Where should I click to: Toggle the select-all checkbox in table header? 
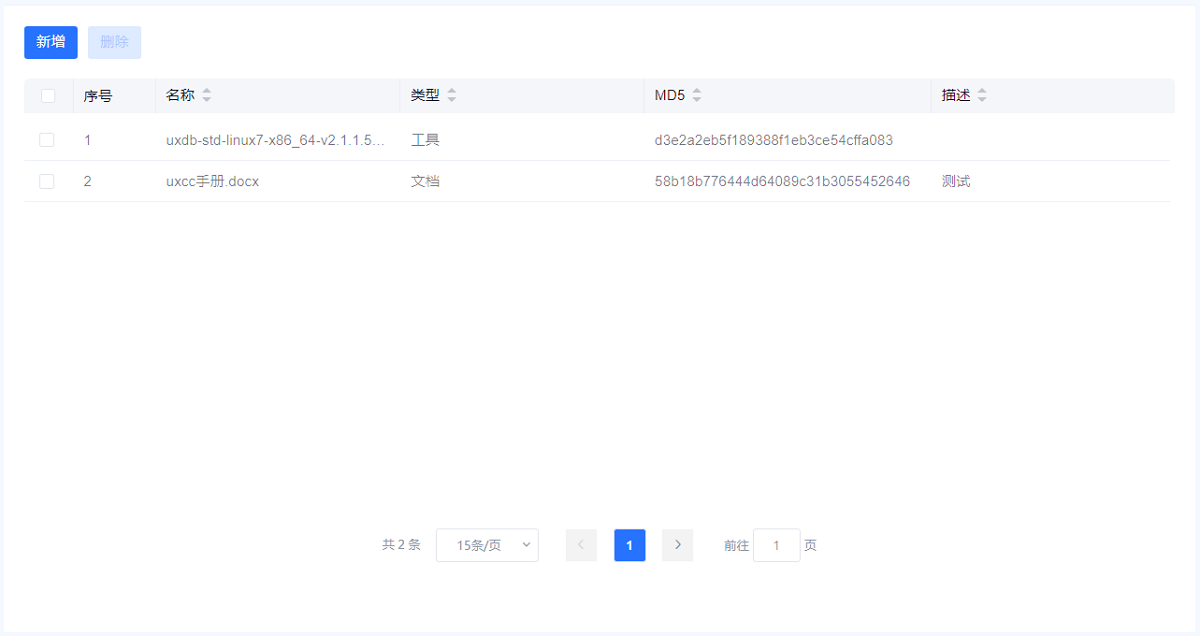(48, 96)
